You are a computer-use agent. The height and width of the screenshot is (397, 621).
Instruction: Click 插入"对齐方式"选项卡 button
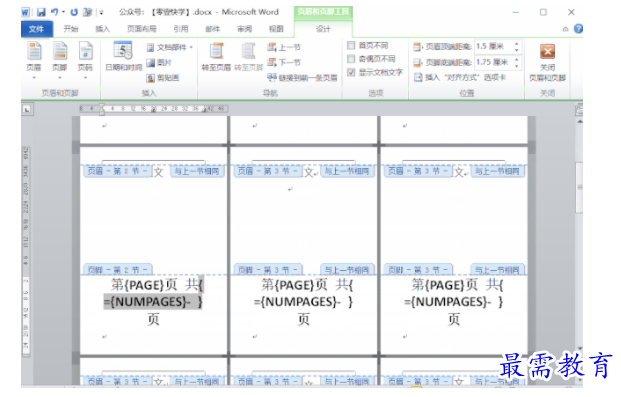[460, 77]
